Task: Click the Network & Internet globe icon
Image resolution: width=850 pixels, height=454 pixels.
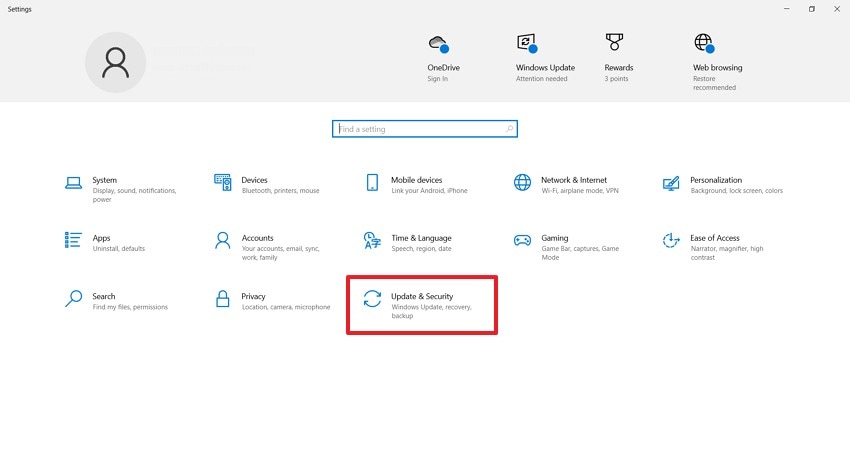Action: point(523,183)
